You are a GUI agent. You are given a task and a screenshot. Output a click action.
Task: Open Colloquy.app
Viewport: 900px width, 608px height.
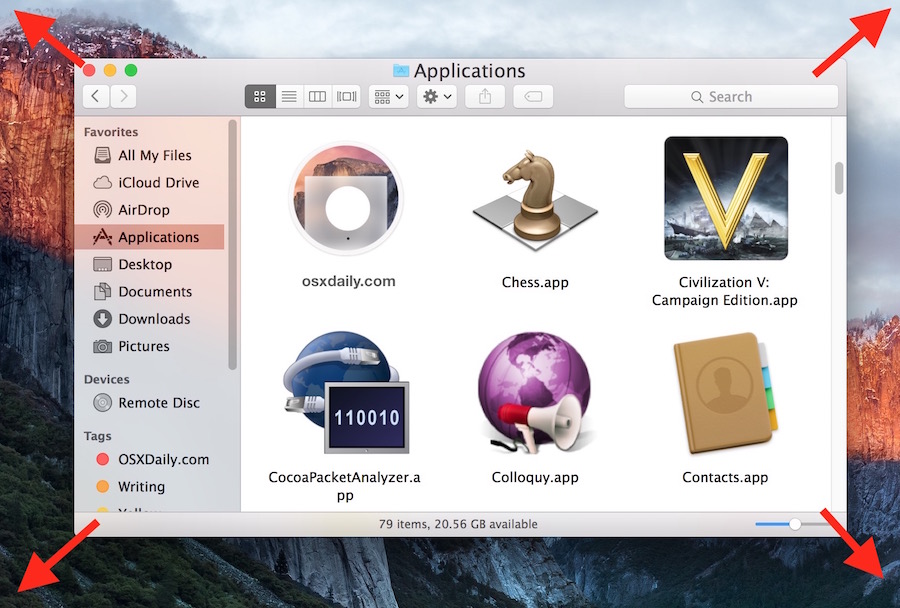coord(535,393)
